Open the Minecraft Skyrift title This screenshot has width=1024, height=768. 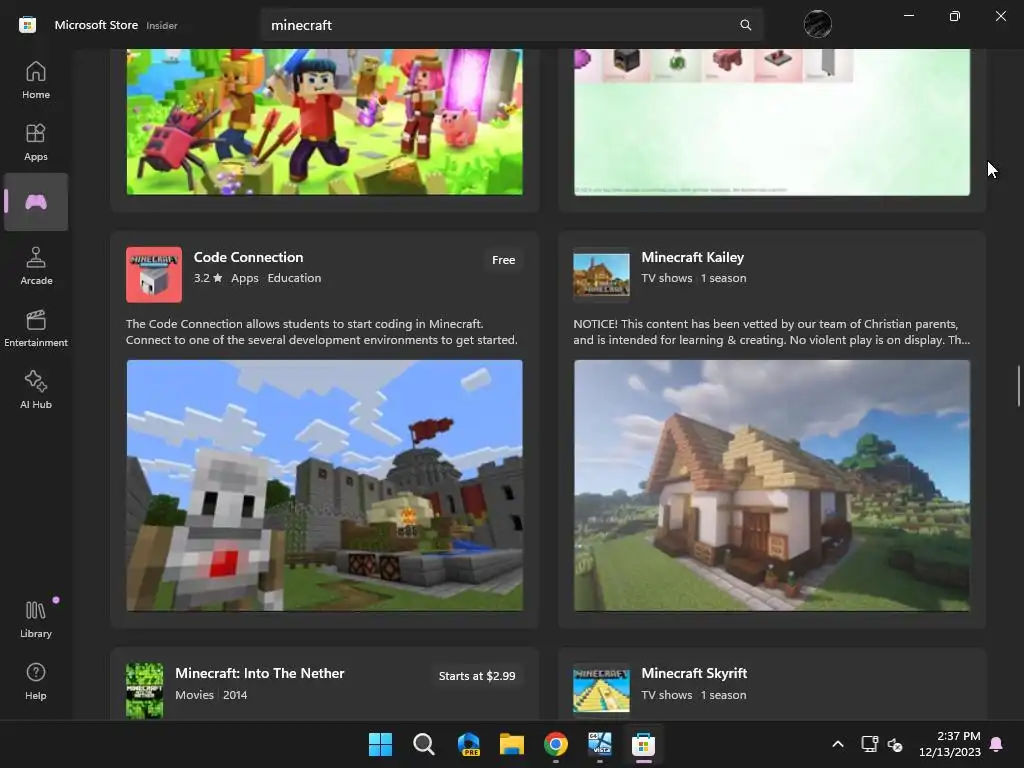pyautogui.click(x=694, y=673)
